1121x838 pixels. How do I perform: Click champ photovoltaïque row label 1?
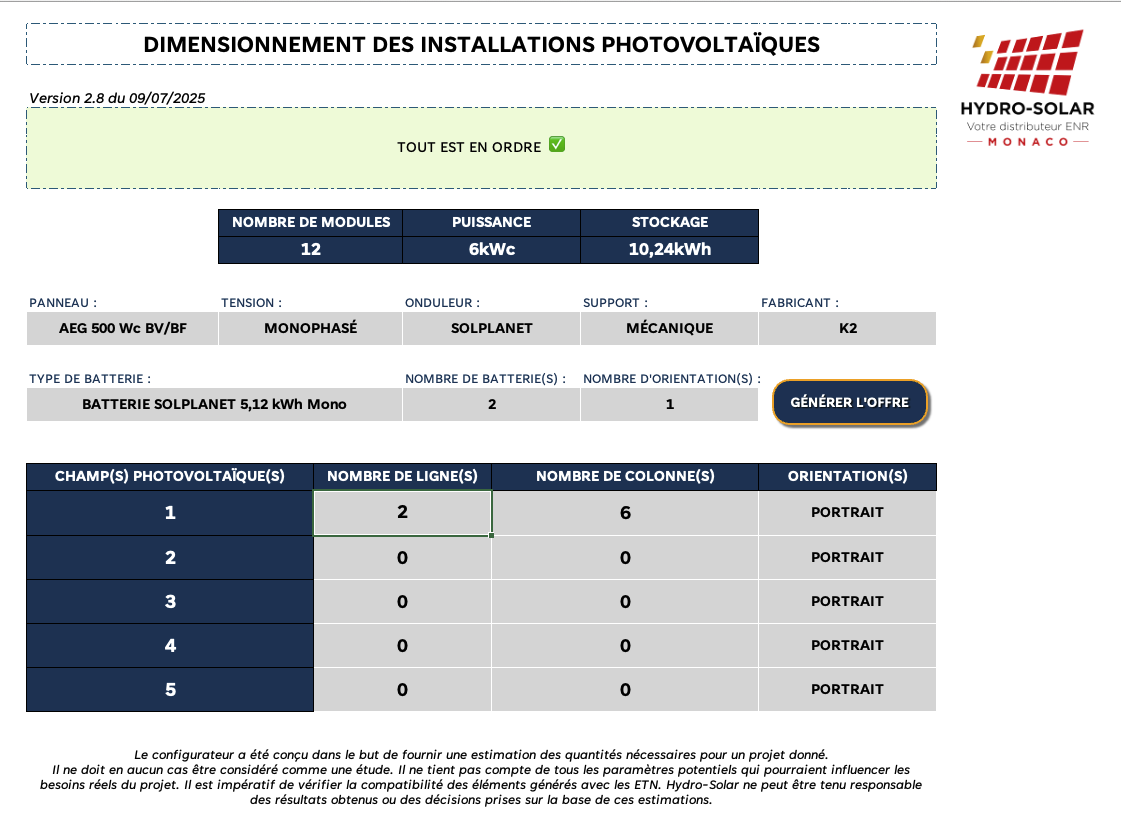[169, 513]
